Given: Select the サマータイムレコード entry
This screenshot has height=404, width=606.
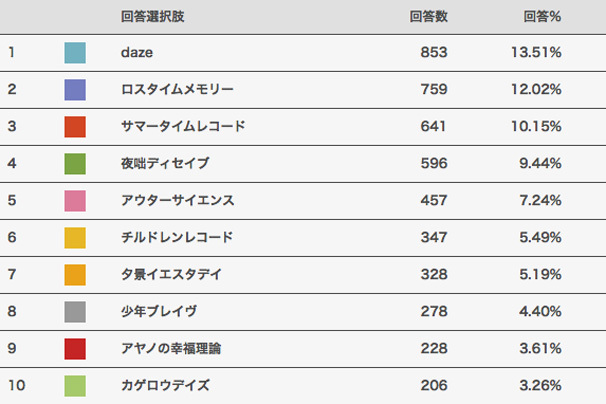Looking at the screenshot, I should click(182, 127).
